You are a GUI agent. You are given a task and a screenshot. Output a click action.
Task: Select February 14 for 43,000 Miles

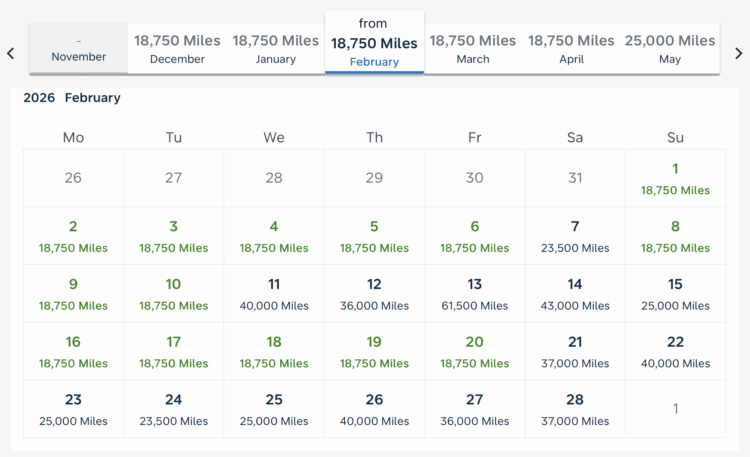point(575,294)
